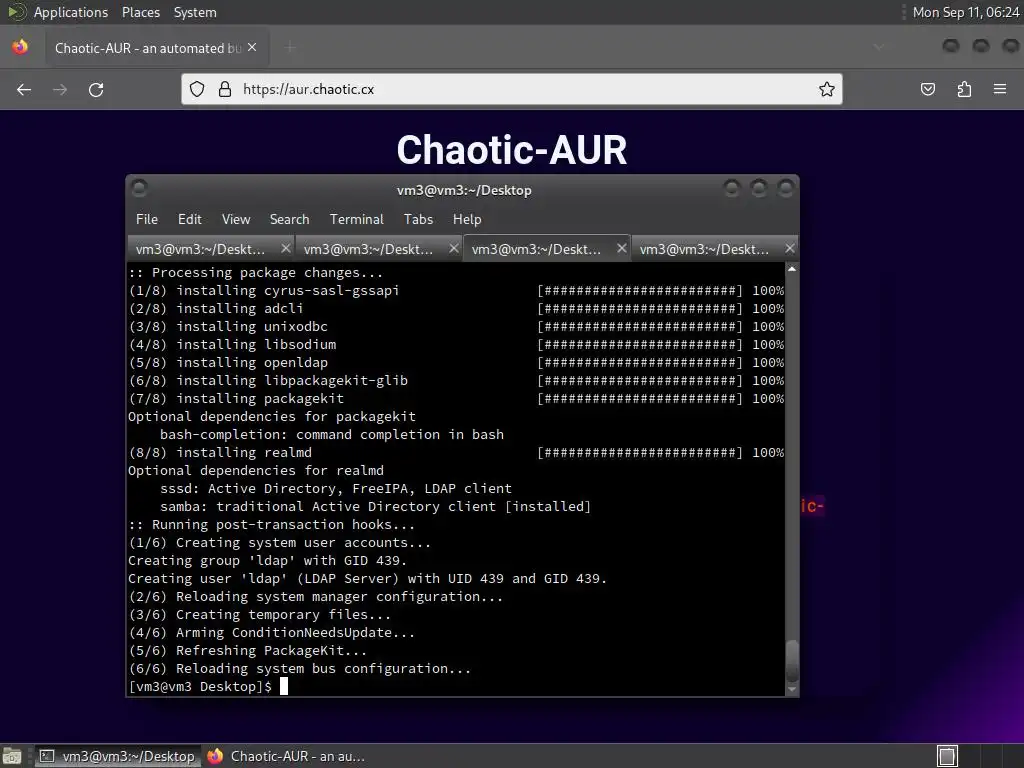The image size is (1024, 768).
Task: Expand the list all tabs chevron
Action: tap(879, 47)
